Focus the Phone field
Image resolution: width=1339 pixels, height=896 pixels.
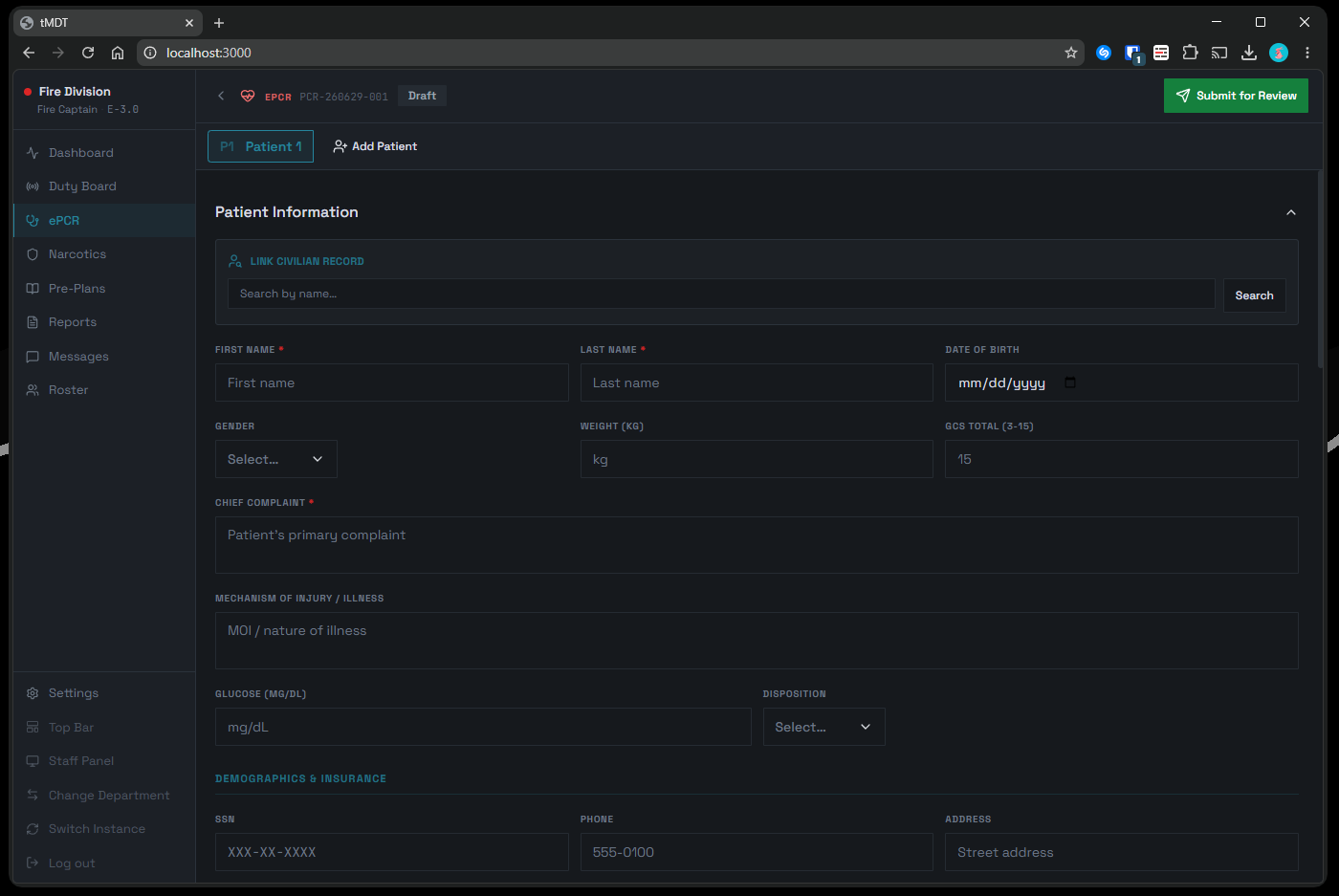(757, 852)
